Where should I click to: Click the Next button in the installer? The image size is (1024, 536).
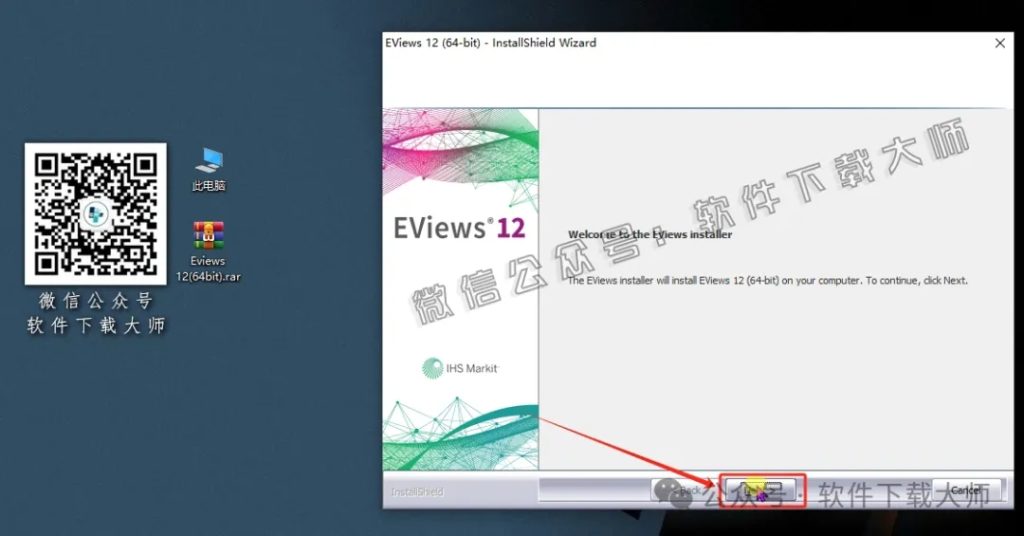pos(761,490)
